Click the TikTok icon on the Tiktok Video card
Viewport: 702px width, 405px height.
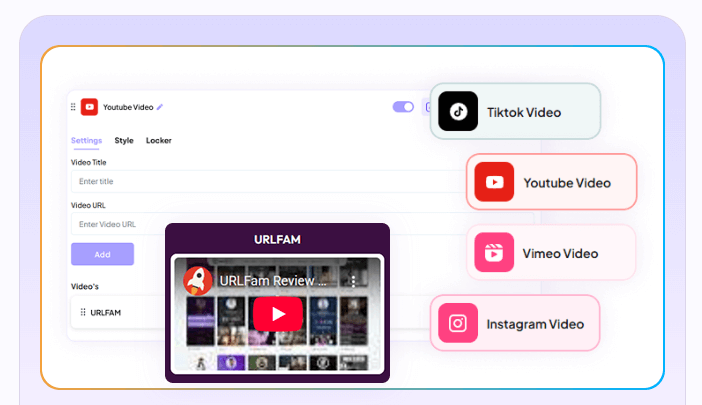click(458, 111)
